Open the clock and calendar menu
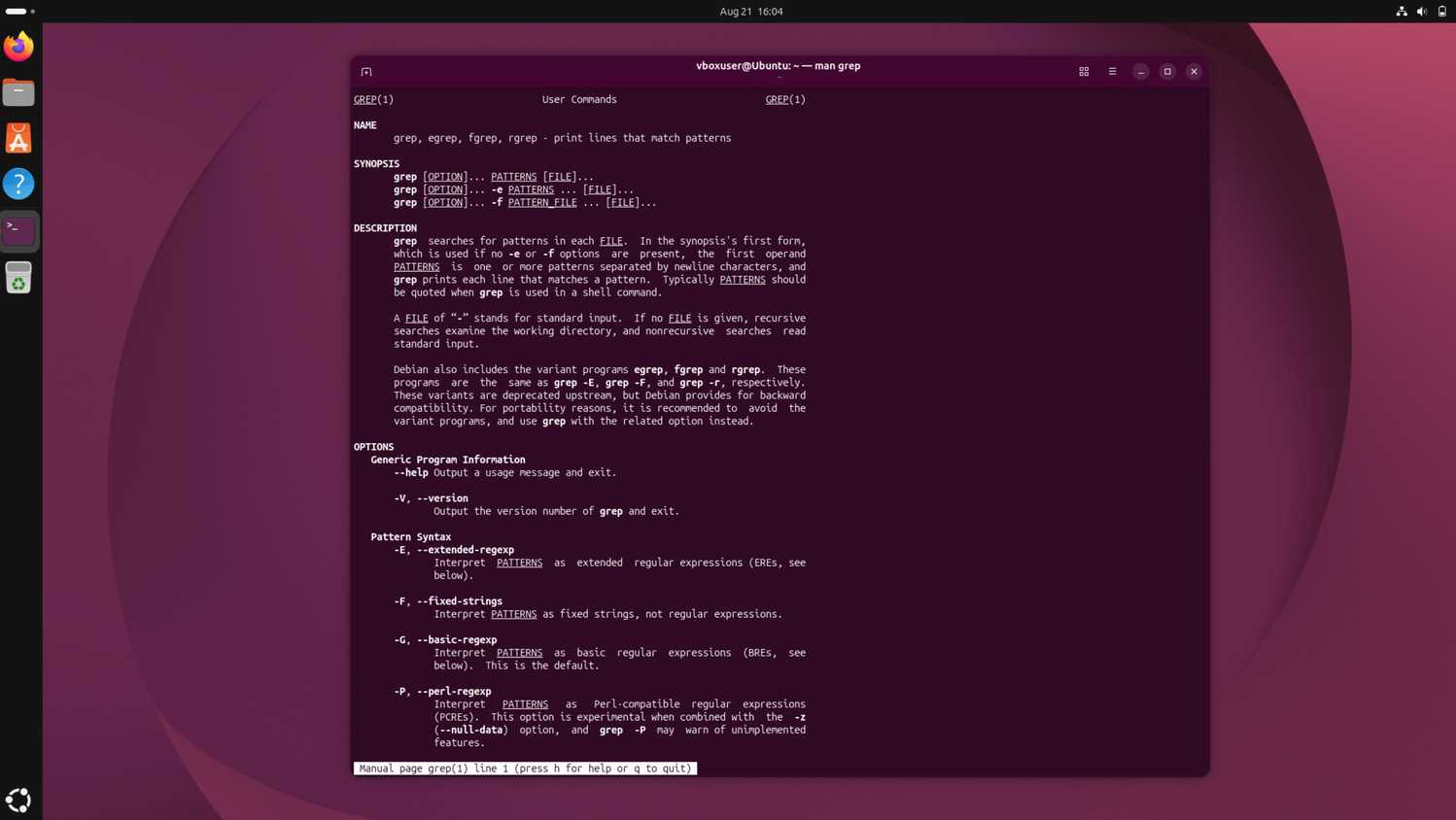This screenshot has width=1456, height=820. pyautogui.click(x=751, y=12)
